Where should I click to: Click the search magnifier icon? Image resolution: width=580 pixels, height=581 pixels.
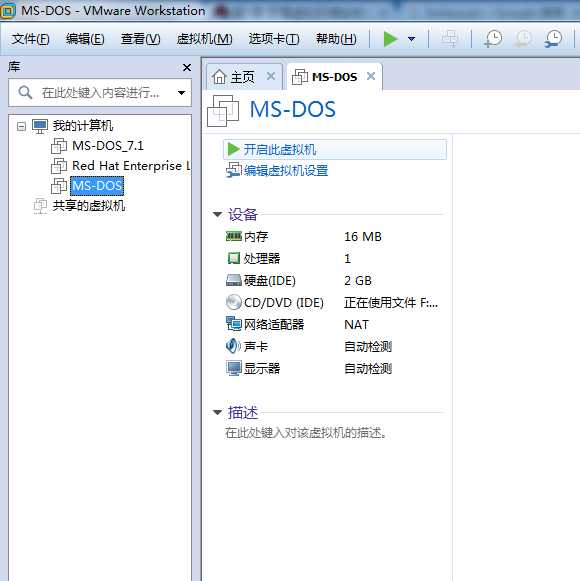25,92
